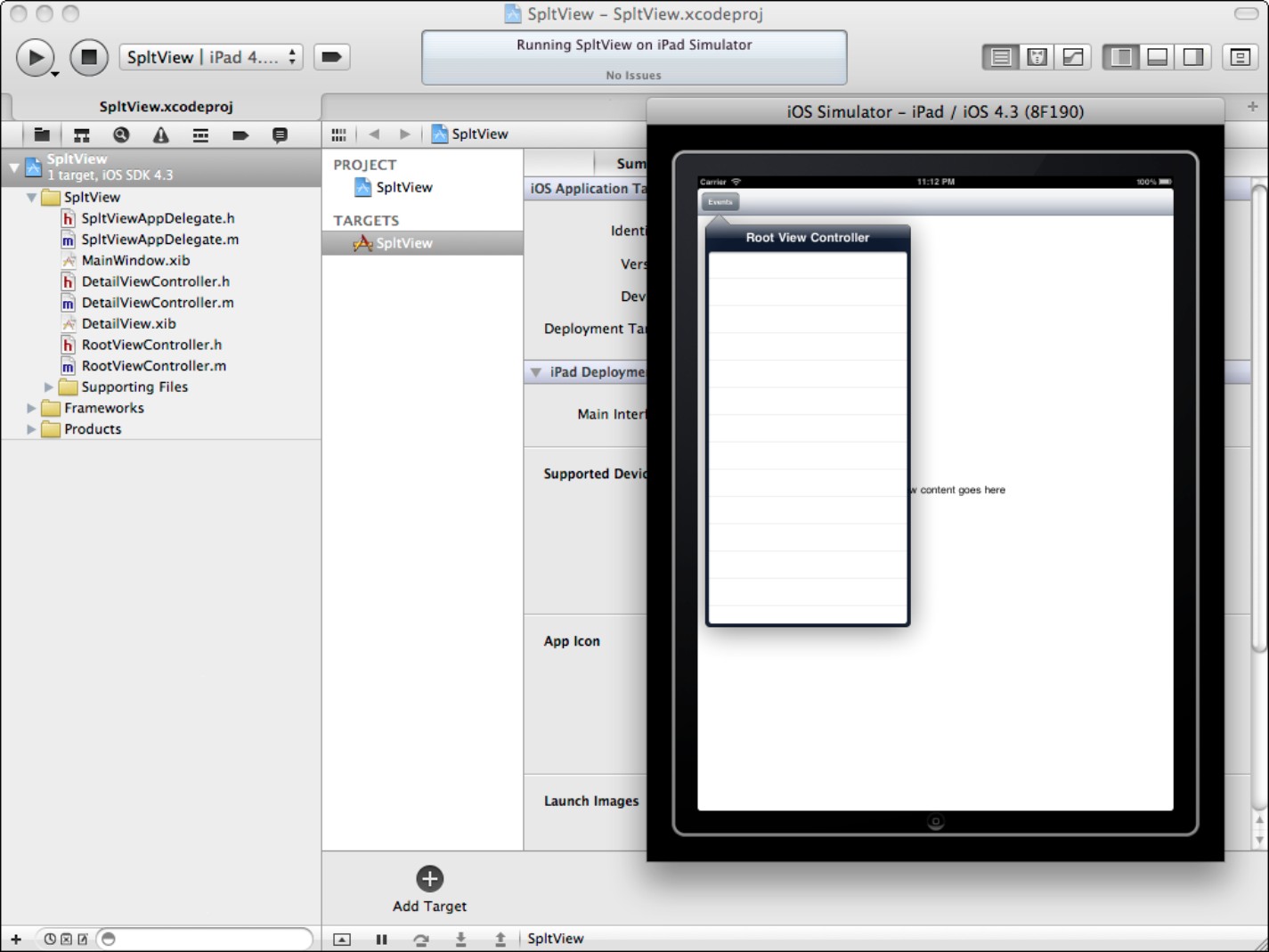Screen dimensions: 1269x952
Task: Click the navigator filter search field
Action: click(205, 939)
